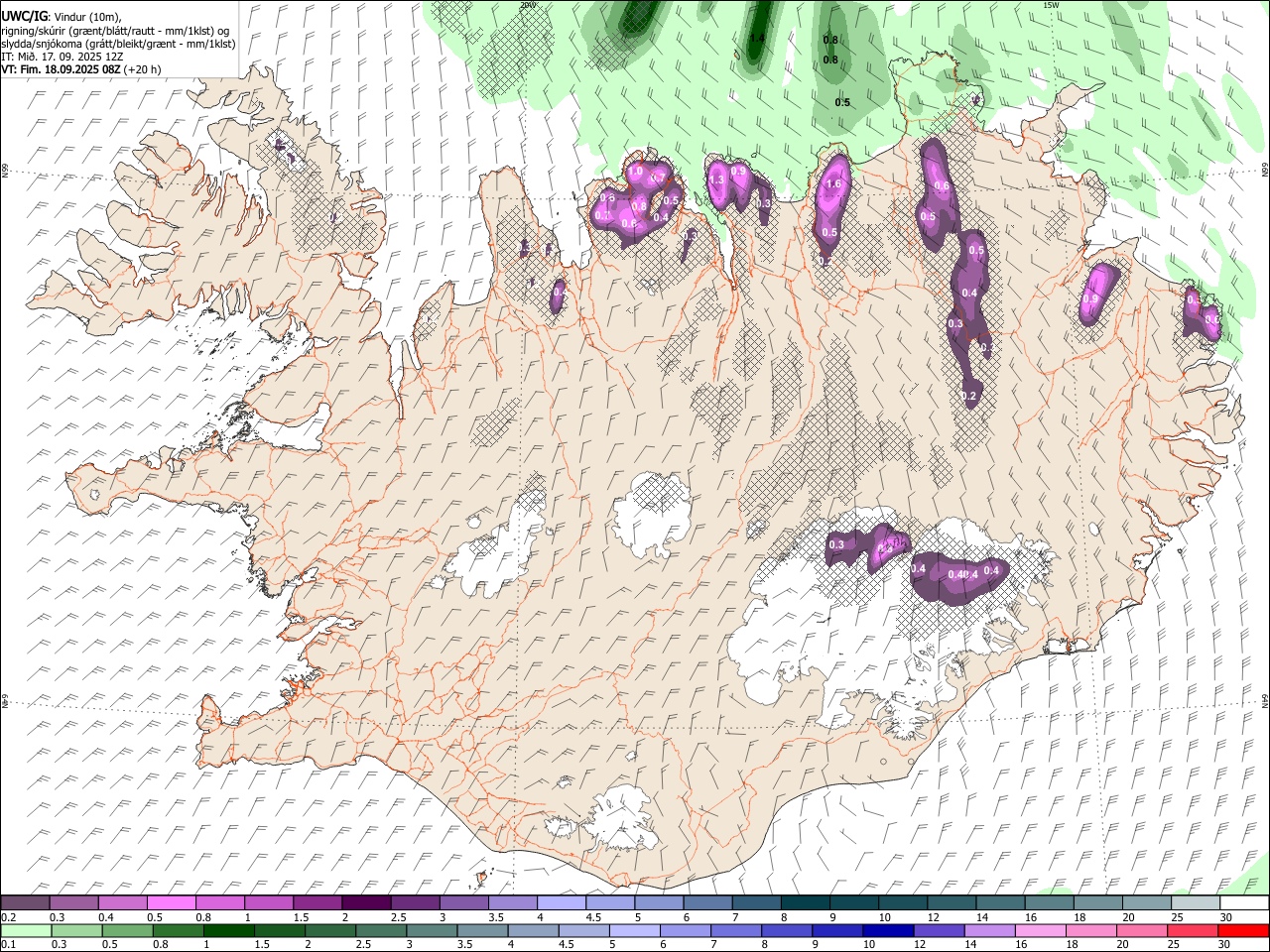Click the snow legend swatch between 0.2 and 0.3
This screenshot has width=1270, height=952.
tap(26, 902)
